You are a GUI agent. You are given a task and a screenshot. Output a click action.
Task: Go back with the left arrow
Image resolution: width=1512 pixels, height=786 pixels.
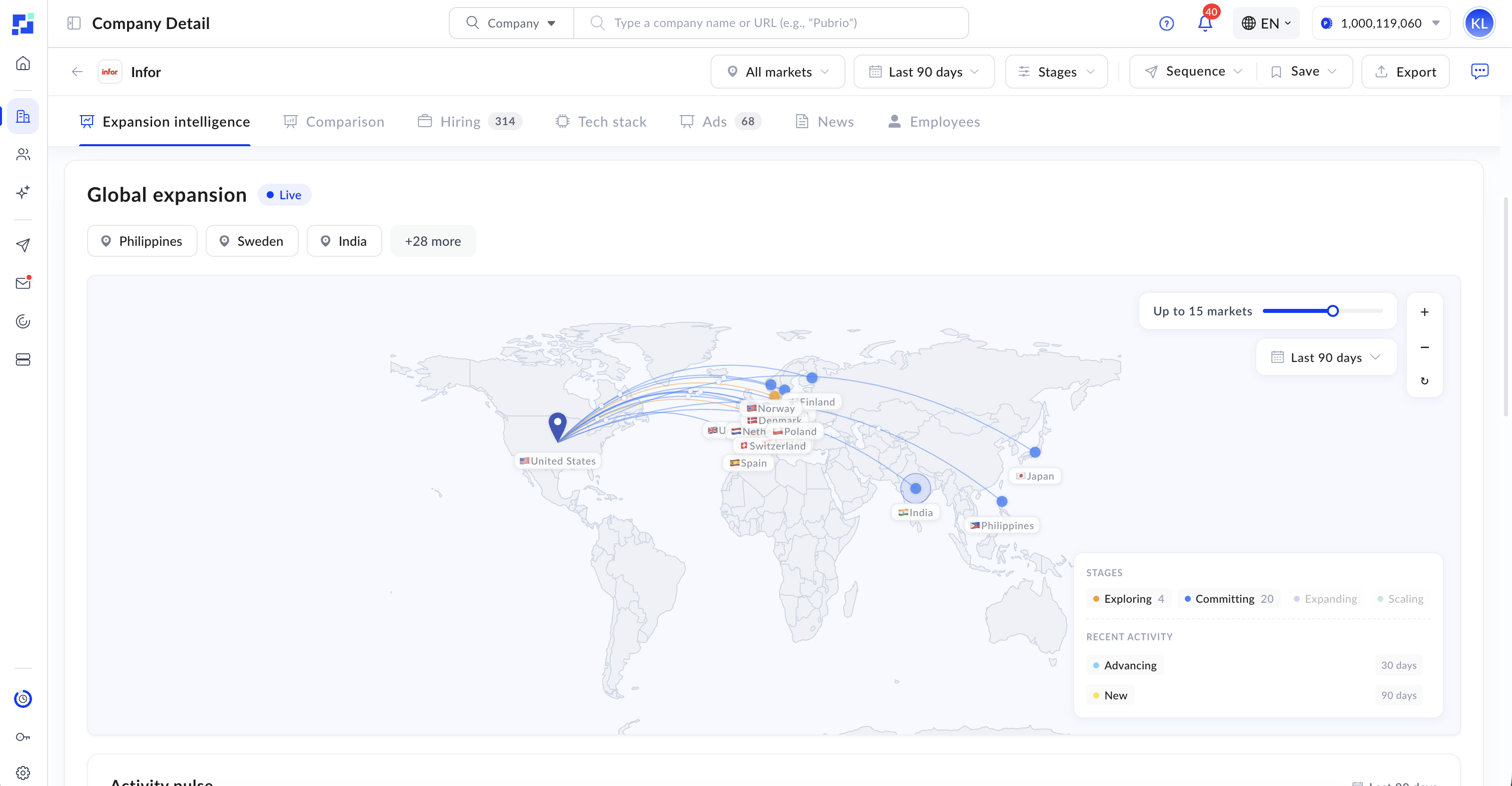(x=77, y=72)
